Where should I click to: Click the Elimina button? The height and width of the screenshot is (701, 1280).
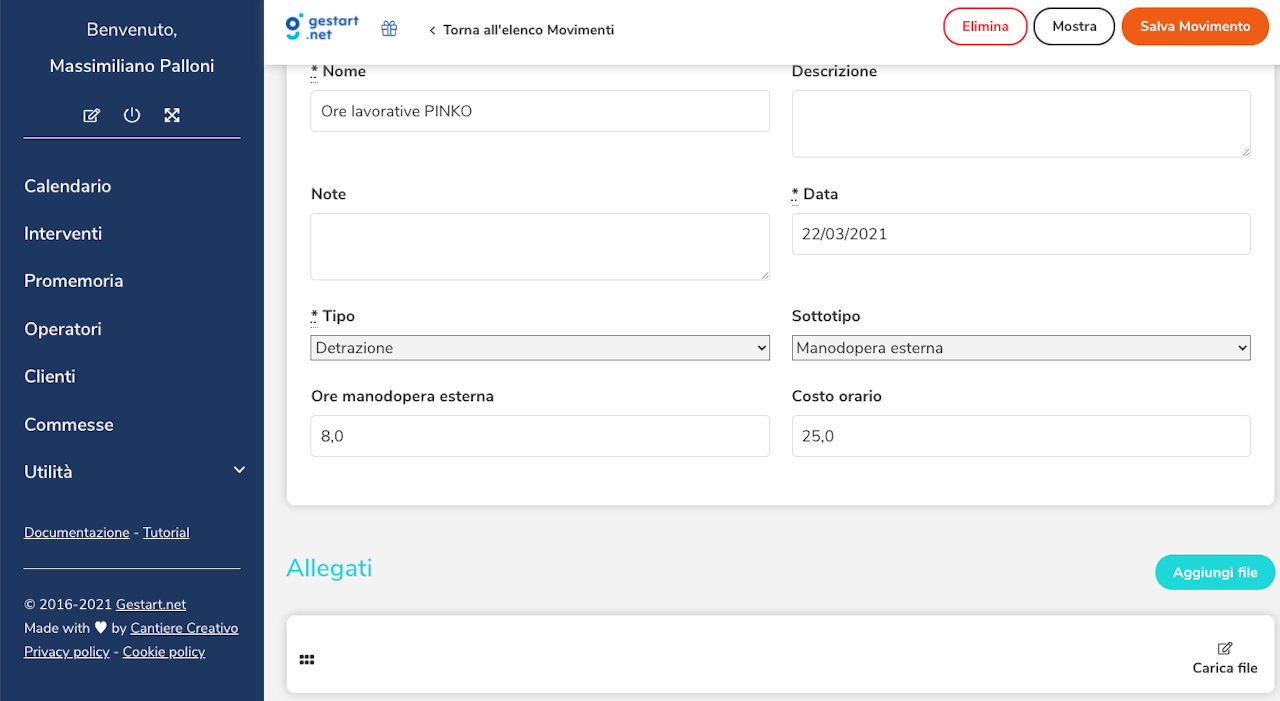click(985, 27)
